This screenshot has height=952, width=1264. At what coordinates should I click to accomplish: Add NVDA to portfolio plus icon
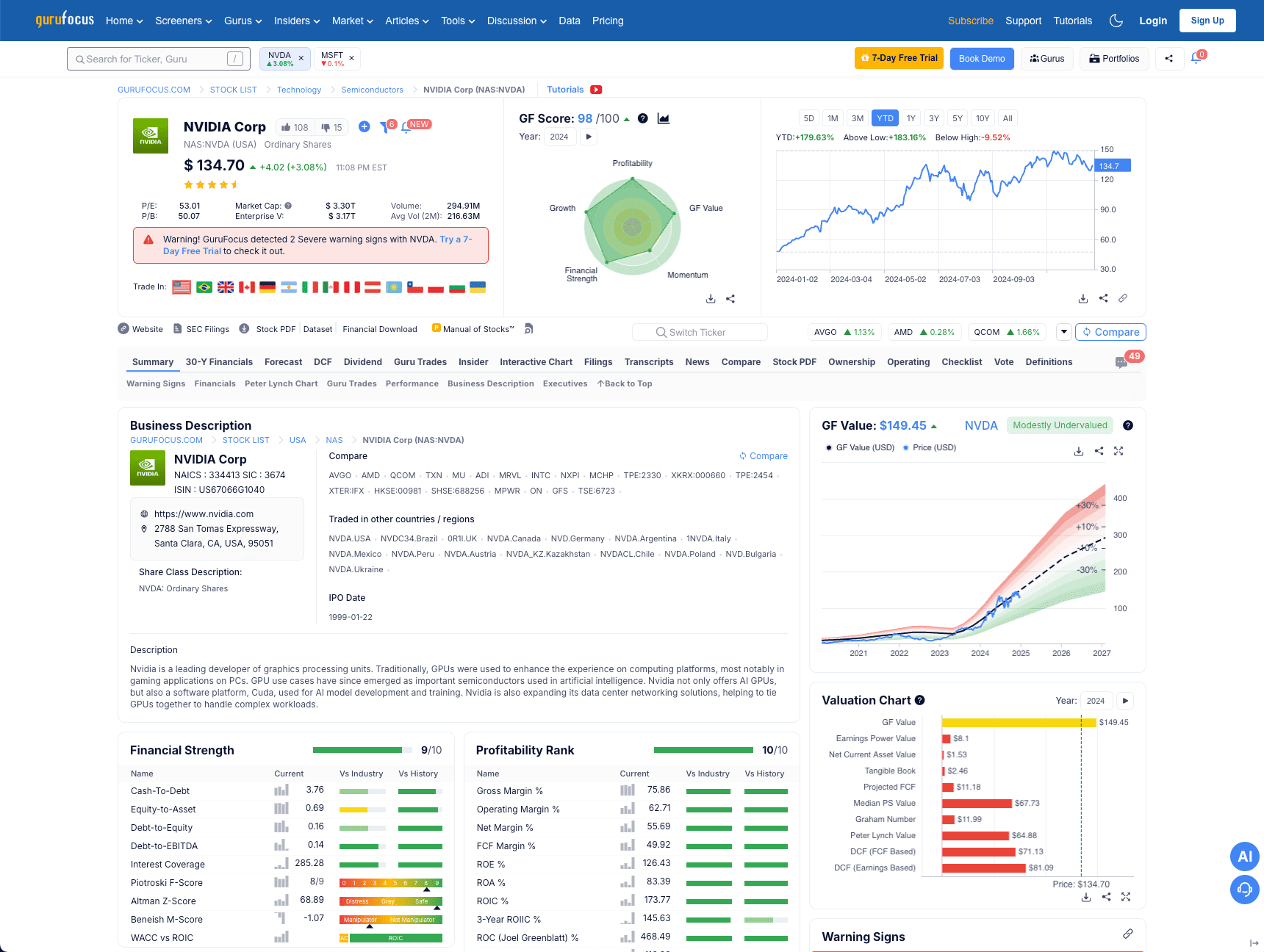click(364, 126)
